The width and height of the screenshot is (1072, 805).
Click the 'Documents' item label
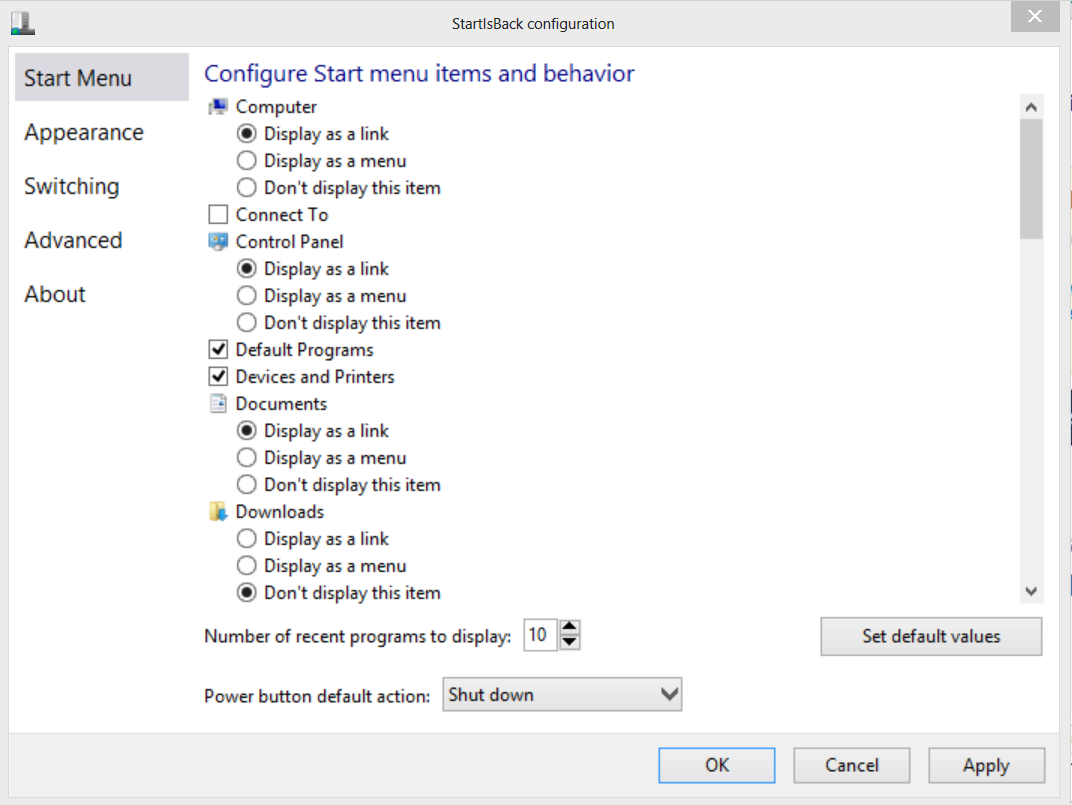click(282, 404)
